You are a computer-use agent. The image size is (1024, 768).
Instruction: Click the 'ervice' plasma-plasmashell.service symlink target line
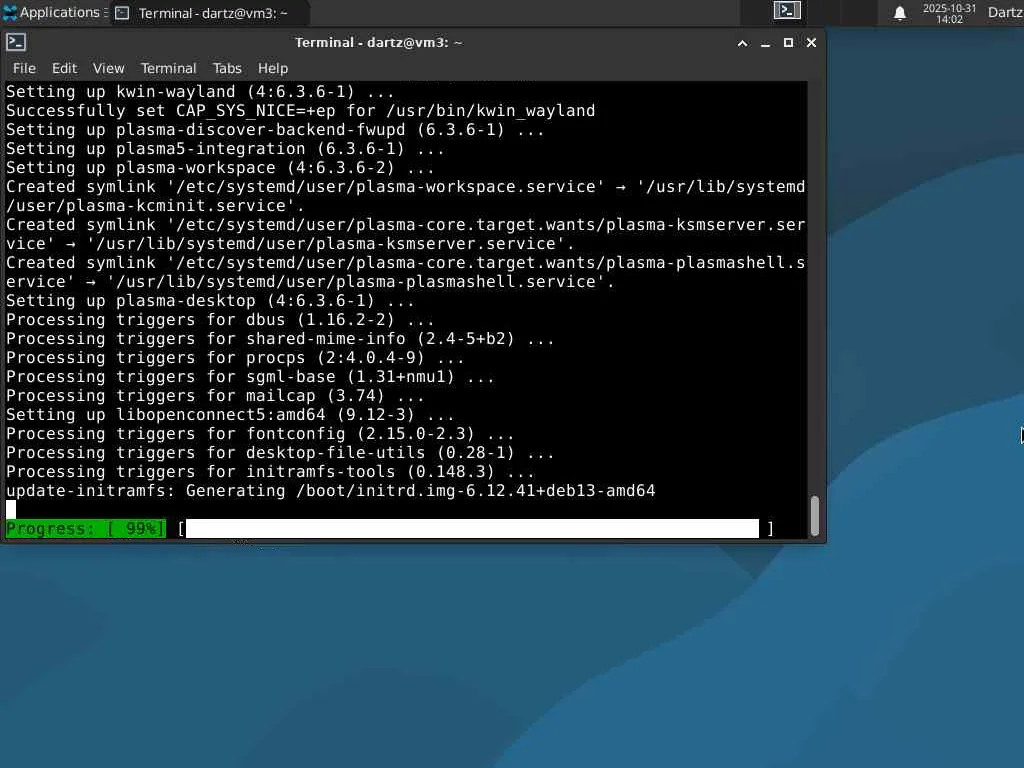[x=310, y=281]
